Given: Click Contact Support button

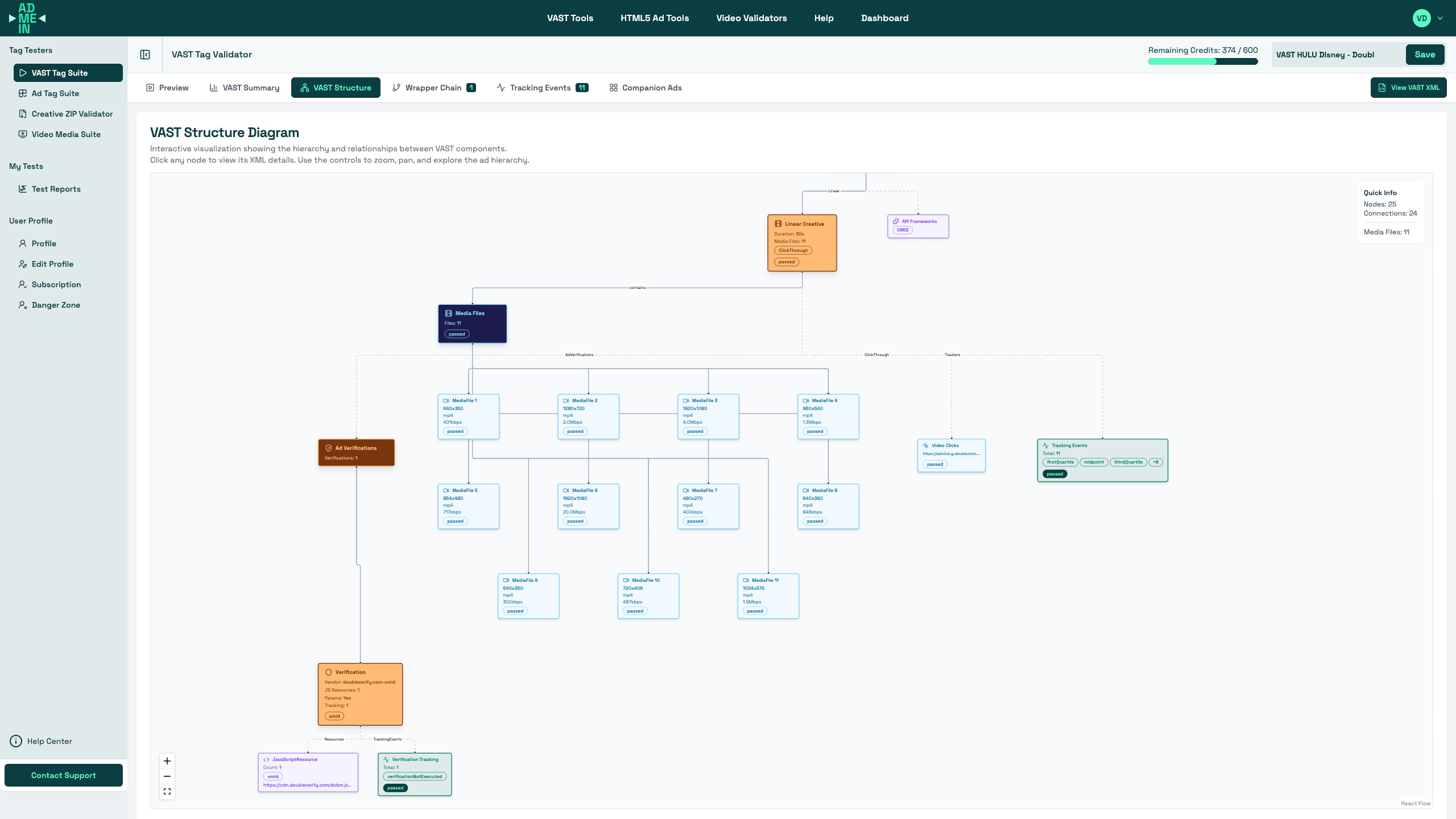Looking at the screenshot, I should (64, 775).
